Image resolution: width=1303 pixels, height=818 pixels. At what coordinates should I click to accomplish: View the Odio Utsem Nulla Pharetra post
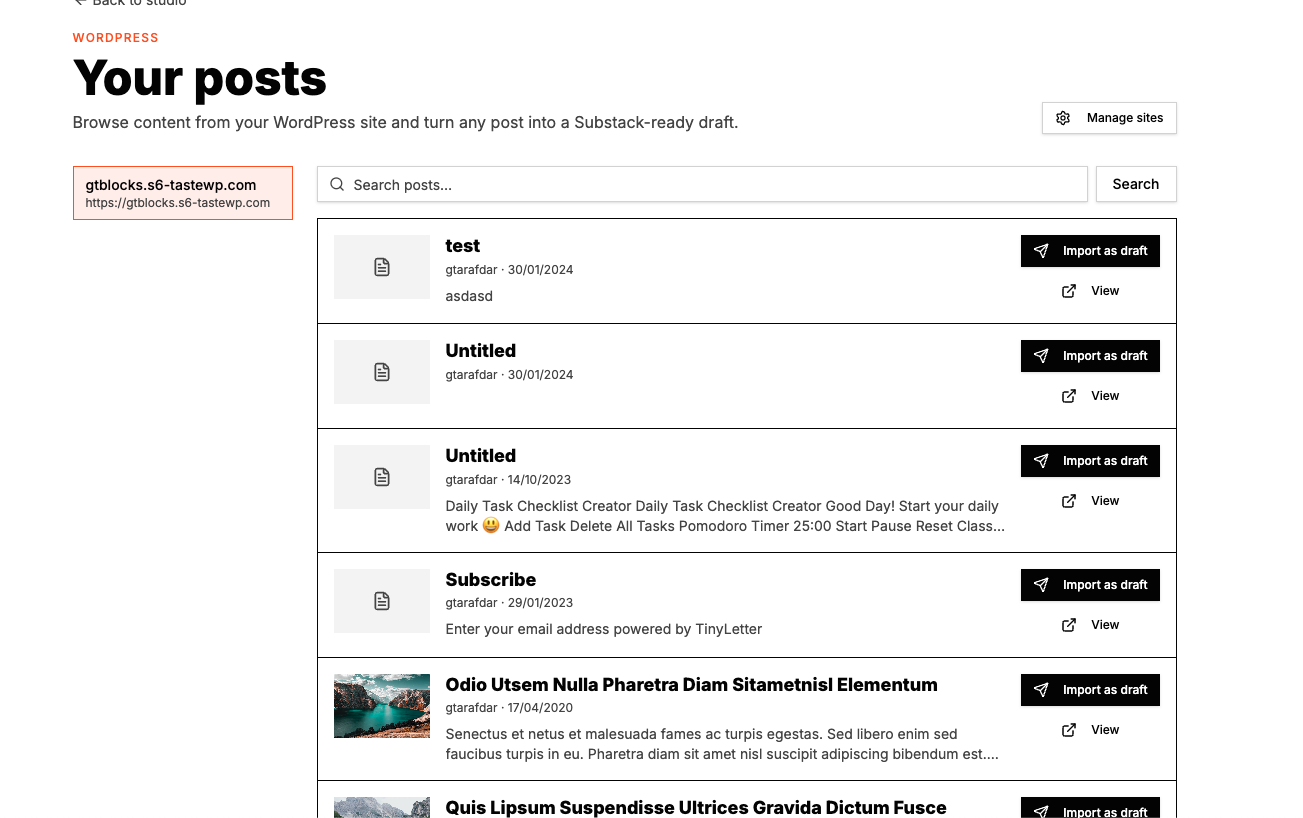[x=1090, y=730]
